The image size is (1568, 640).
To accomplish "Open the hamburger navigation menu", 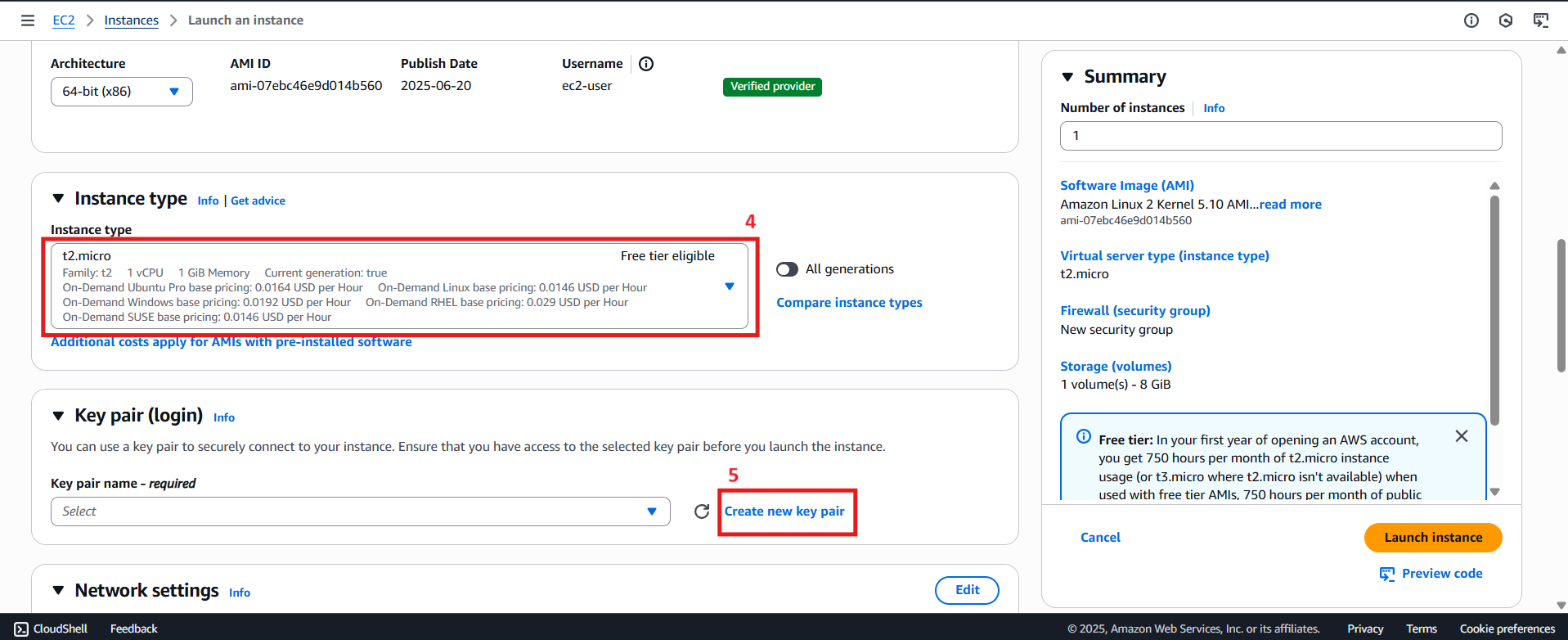I will pyautogui.click(x=28, y=20).
